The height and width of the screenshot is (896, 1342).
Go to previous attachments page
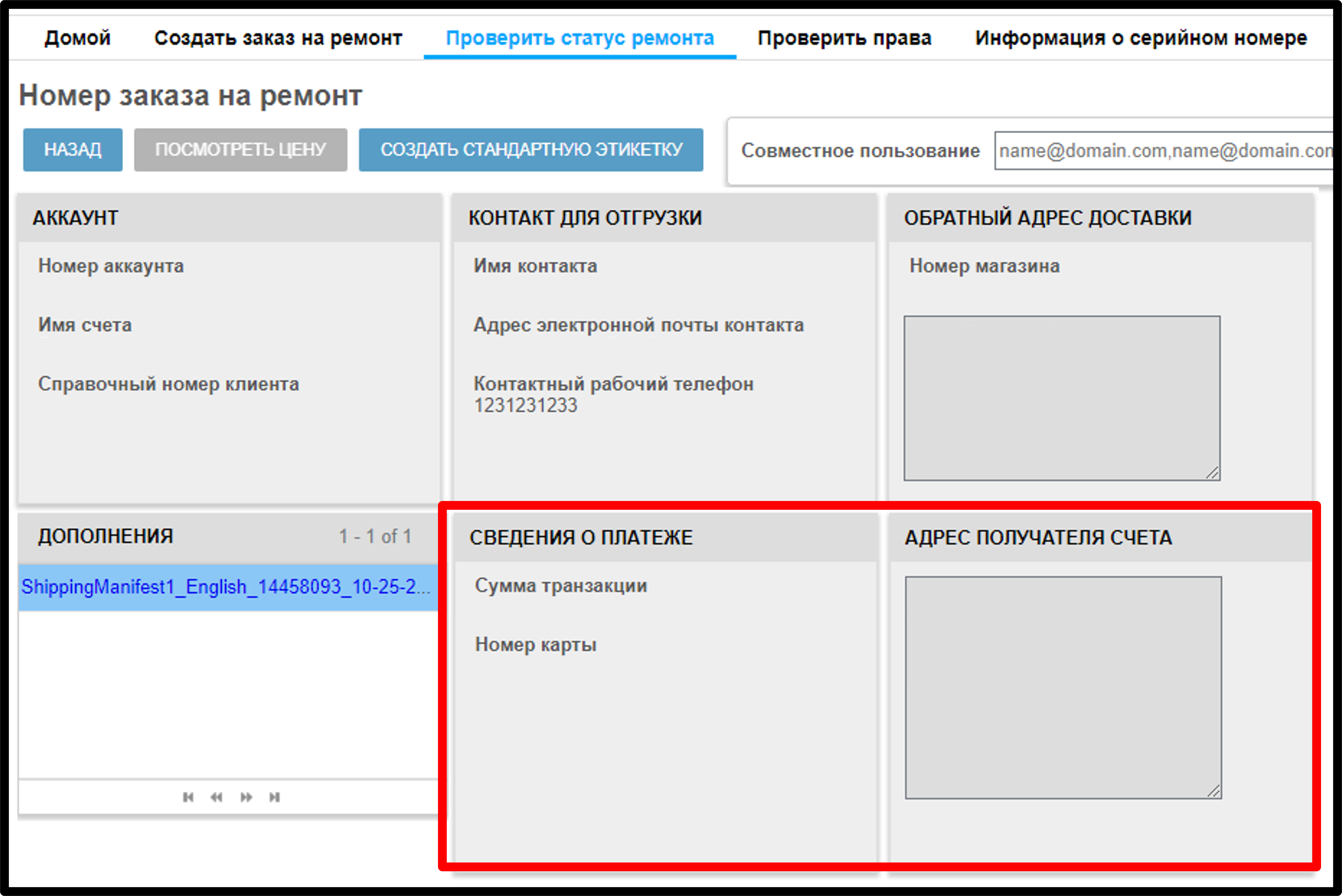tap(216, 797)
